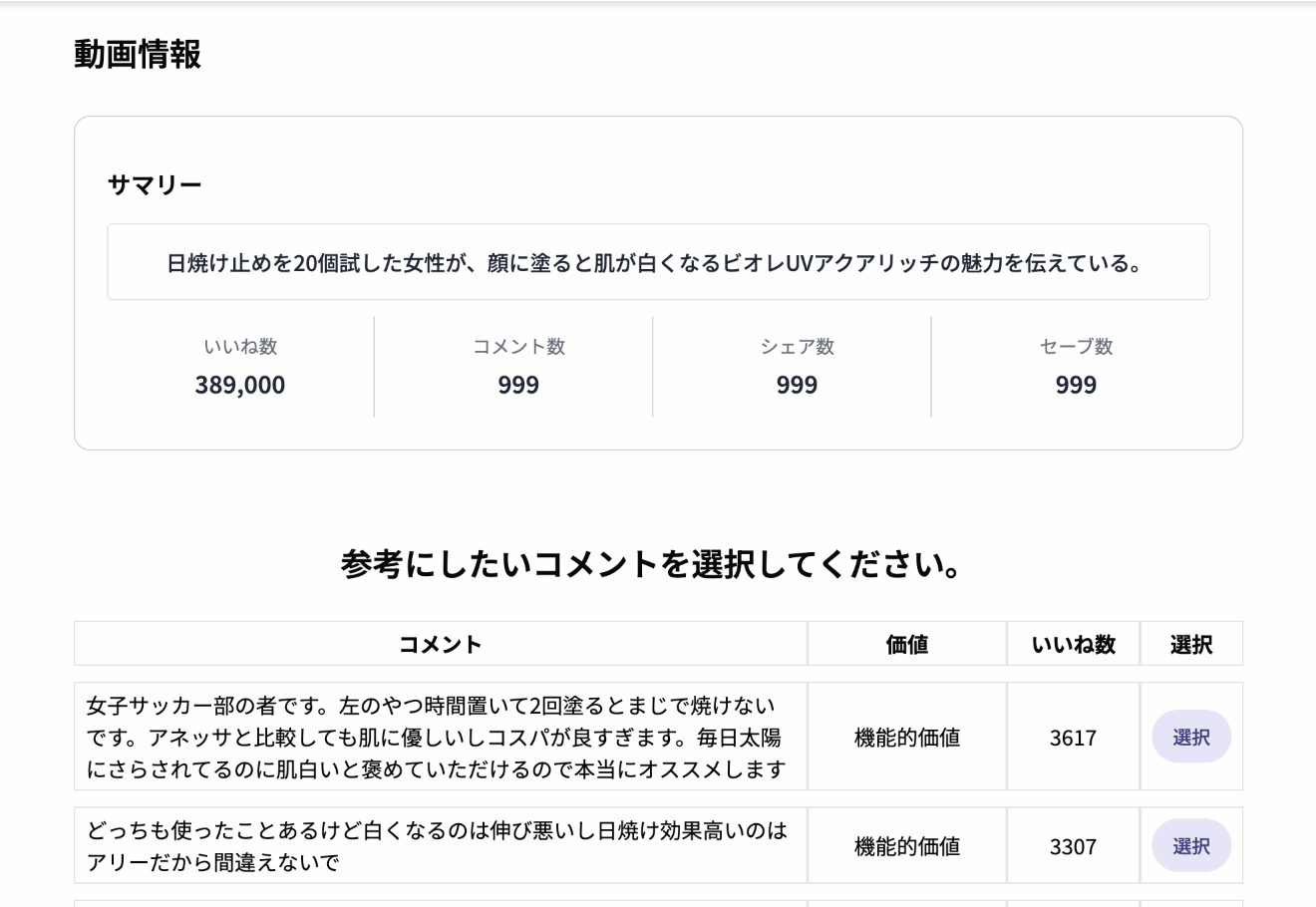Screen dimensions: 1316x907
Task: Click the 動画情報 page heading
Action: [138, 54]
